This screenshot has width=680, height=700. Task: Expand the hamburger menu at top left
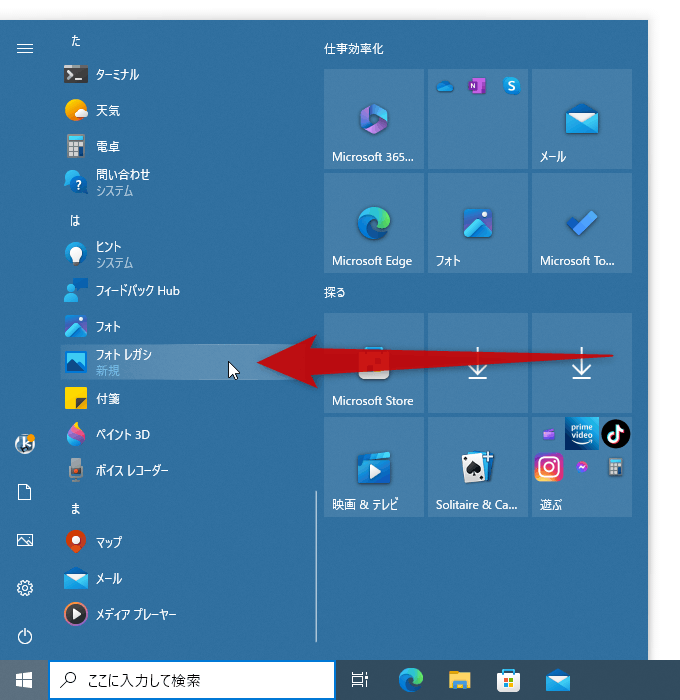click(x=25, y=48)
